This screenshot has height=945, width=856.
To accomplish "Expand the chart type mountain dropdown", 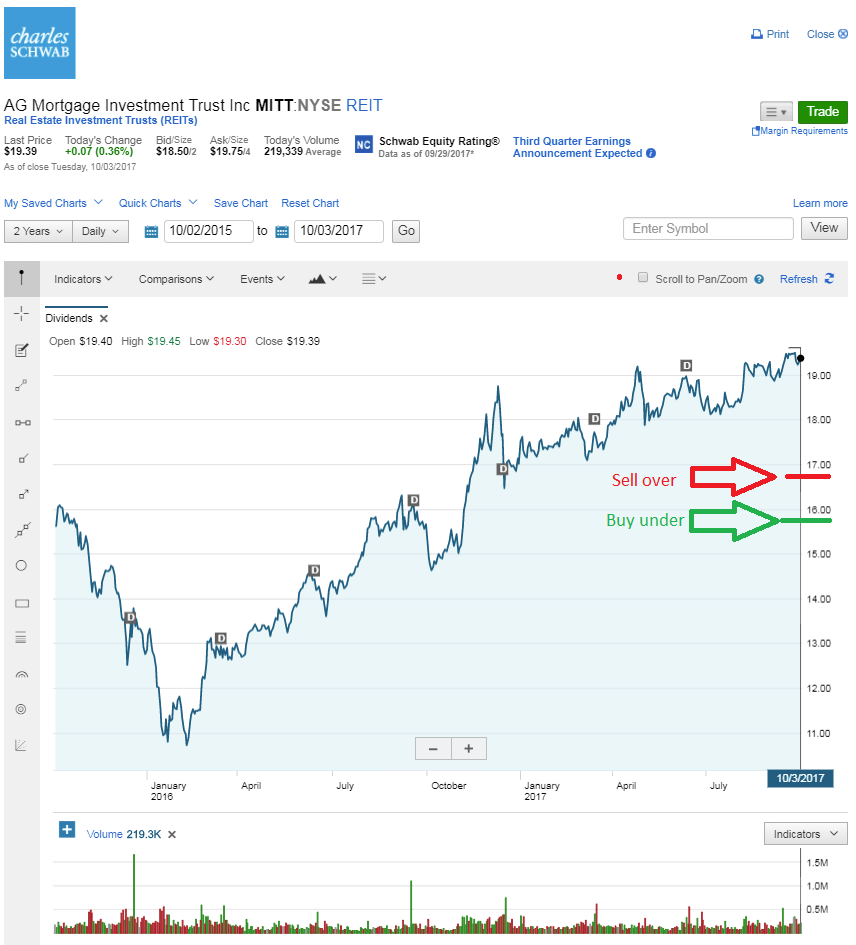I will pyautogui.click(x=323, y=278).
